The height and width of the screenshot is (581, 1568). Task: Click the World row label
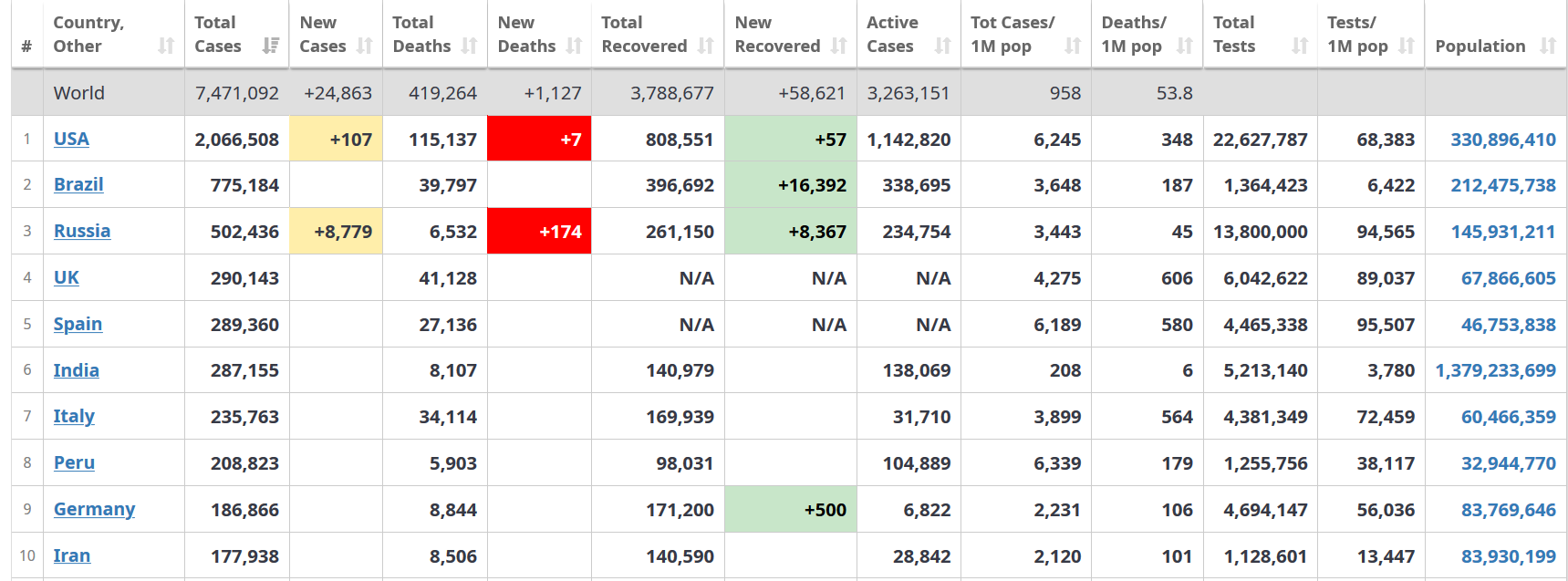(79, 93)
